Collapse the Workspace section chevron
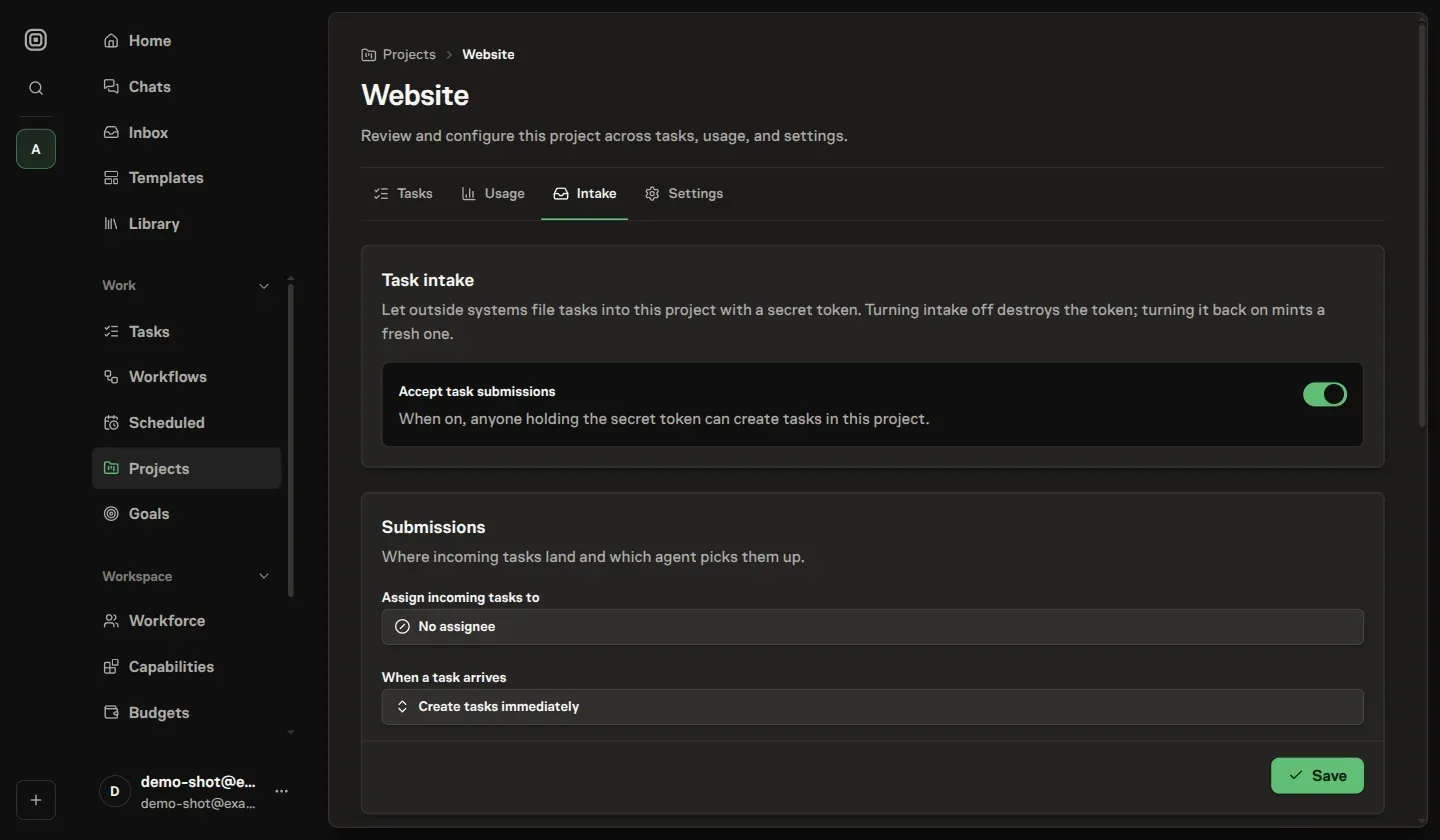This screenshot has width=1440, height=840. click(264, 577)
